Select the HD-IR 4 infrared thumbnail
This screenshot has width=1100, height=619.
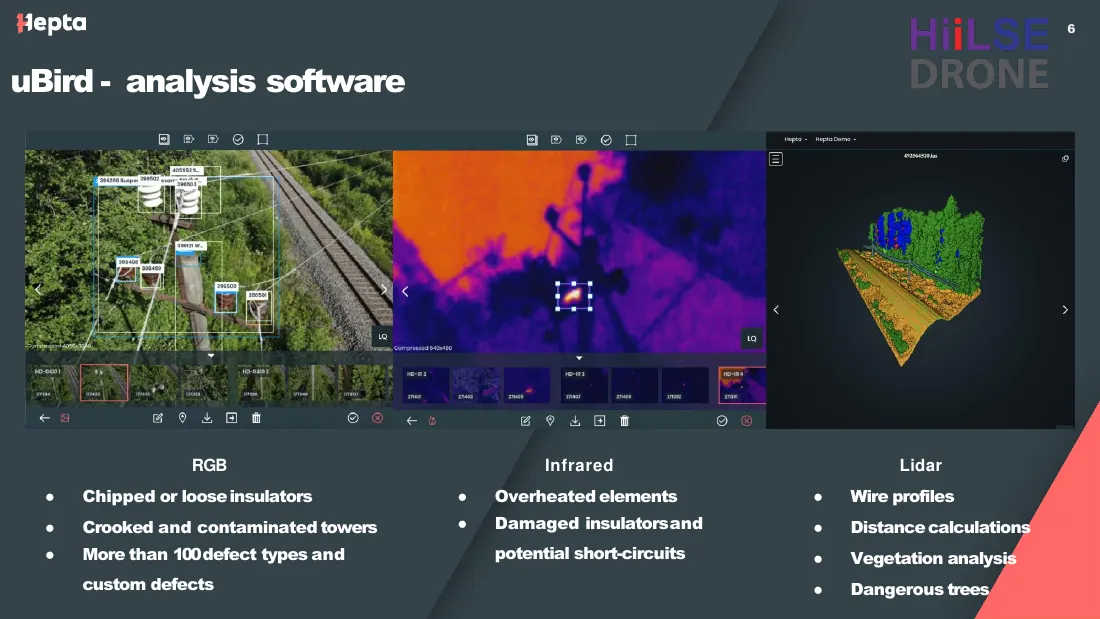pos(742,385)
